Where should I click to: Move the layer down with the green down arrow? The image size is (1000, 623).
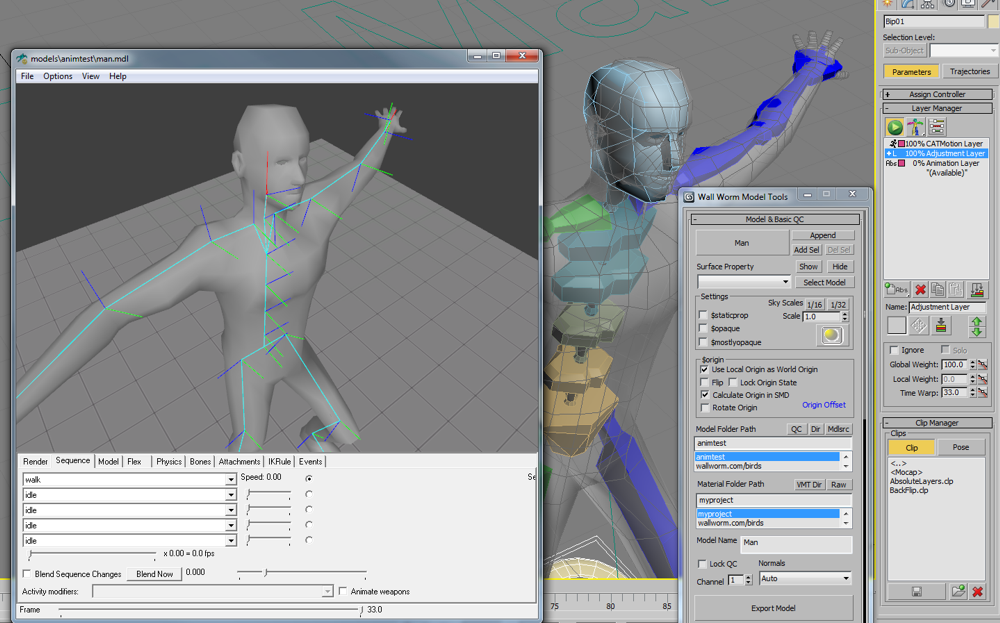(x=976, y=332)
